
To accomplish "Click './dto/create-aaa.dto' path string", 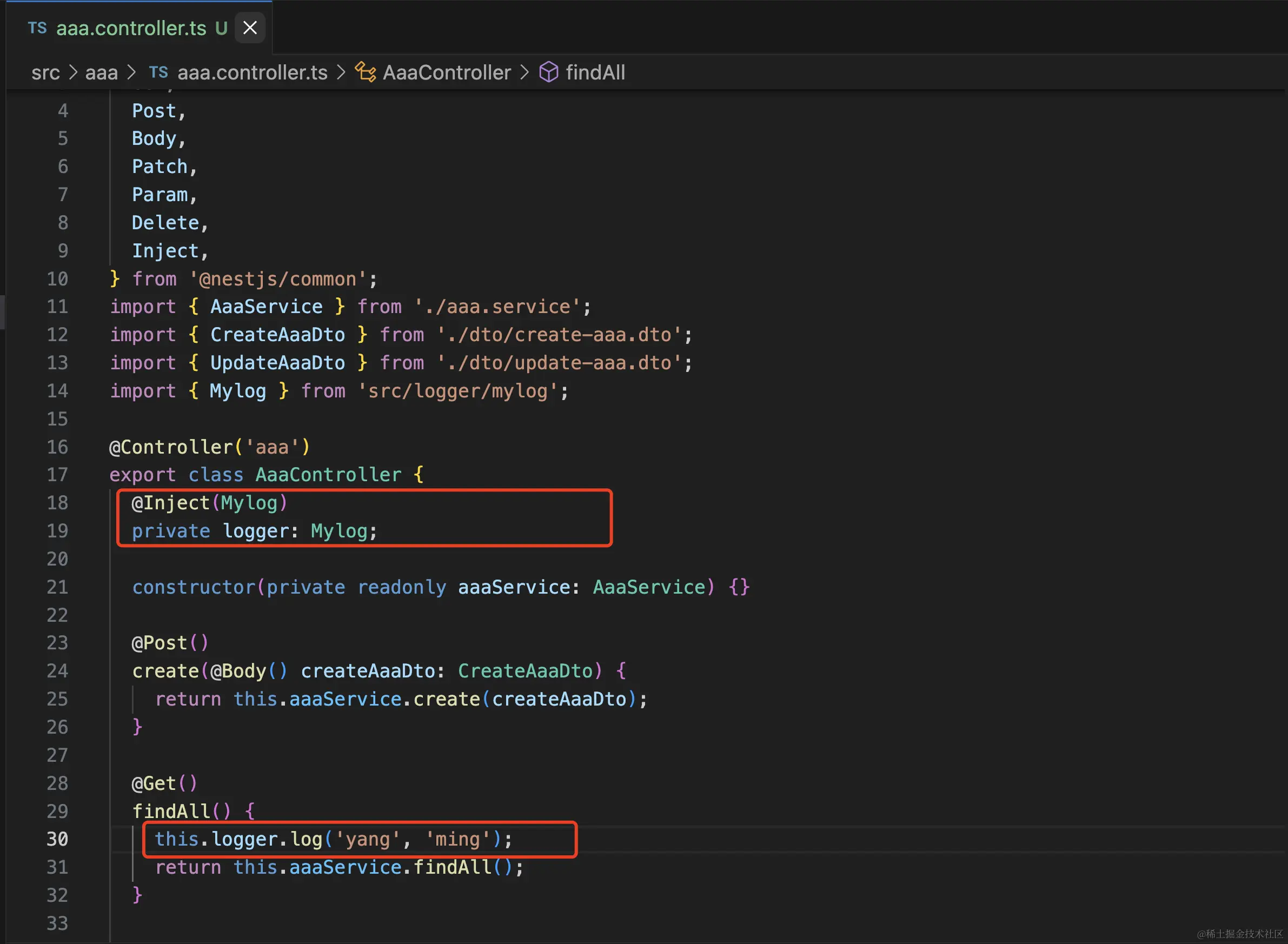I will (x=559, y=335).
